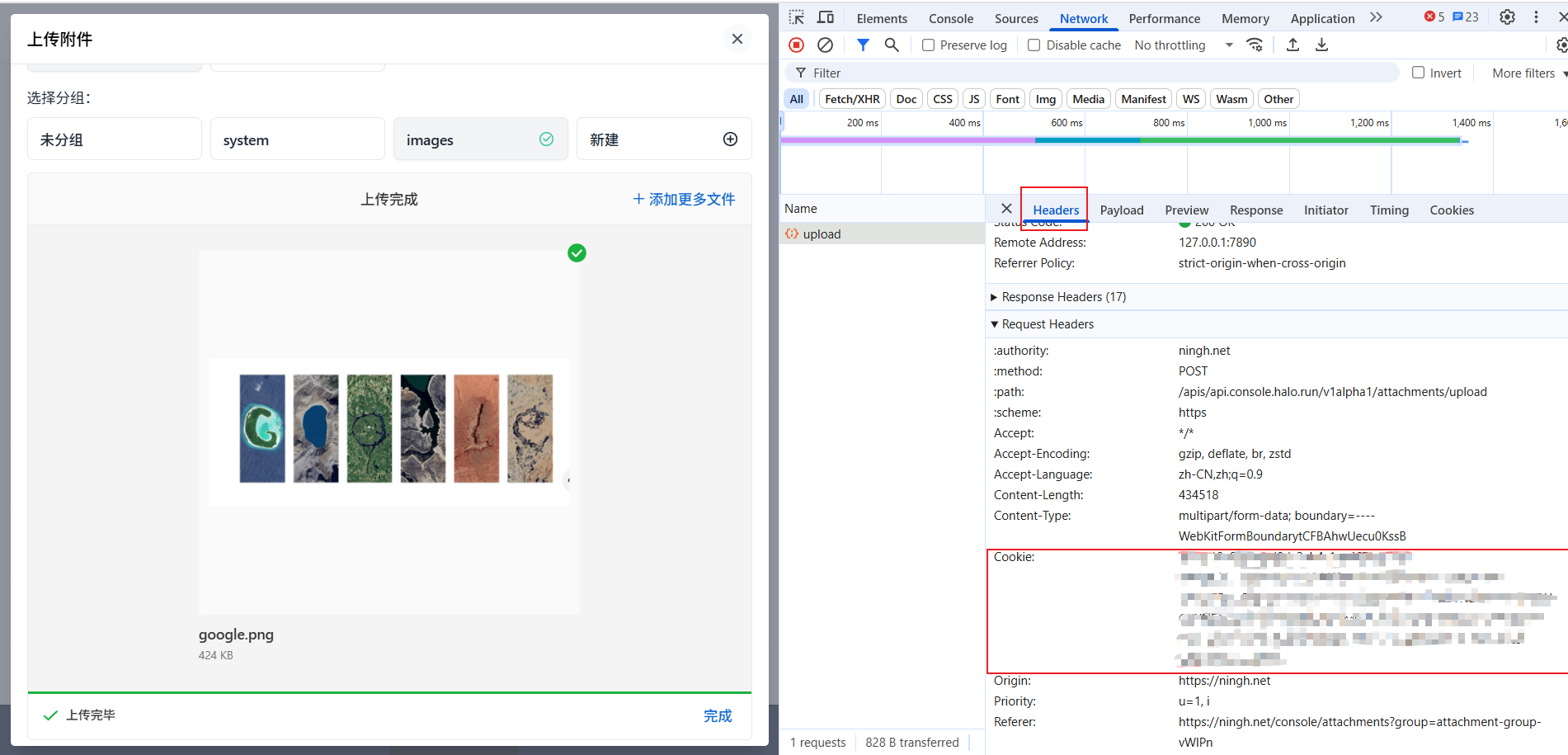Open the Timing tab
Viewport: 1568px width, 755px height.
[x=1389, y=210]
